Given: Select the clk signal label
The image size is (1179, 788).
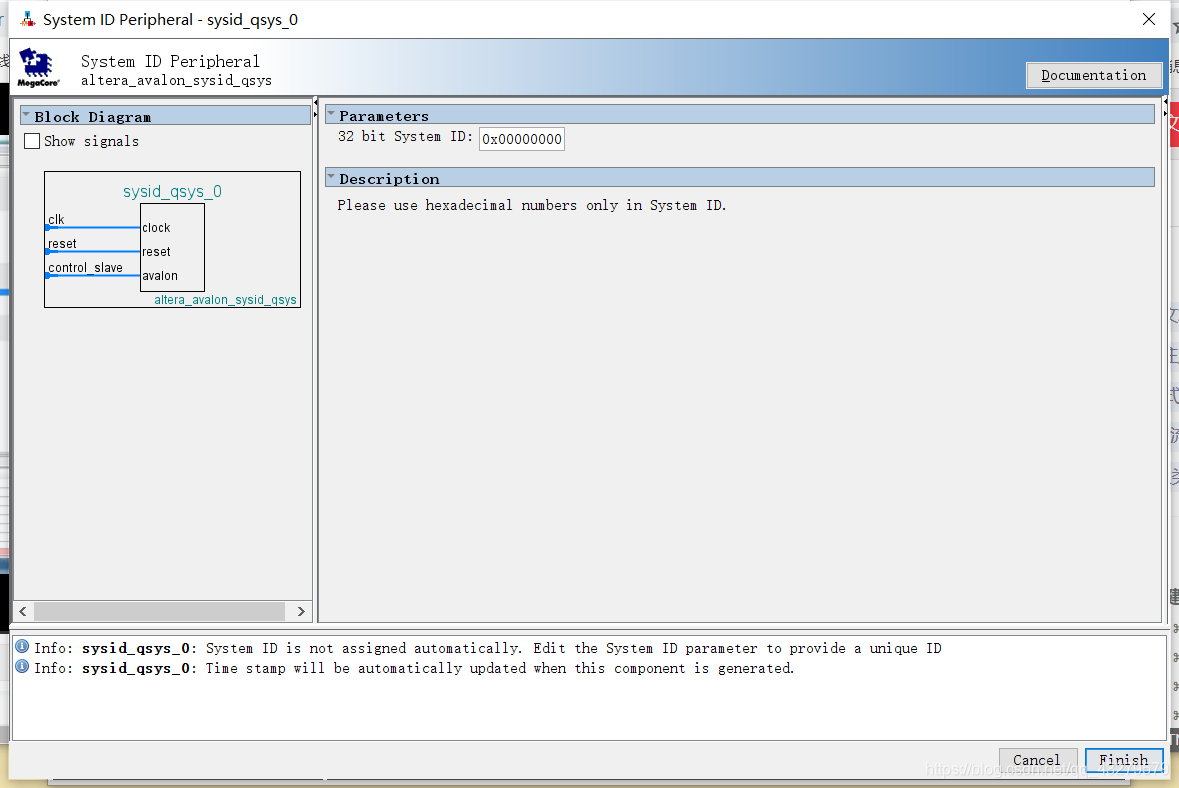Looking at the screenshot, I should (x=56, y=220).
